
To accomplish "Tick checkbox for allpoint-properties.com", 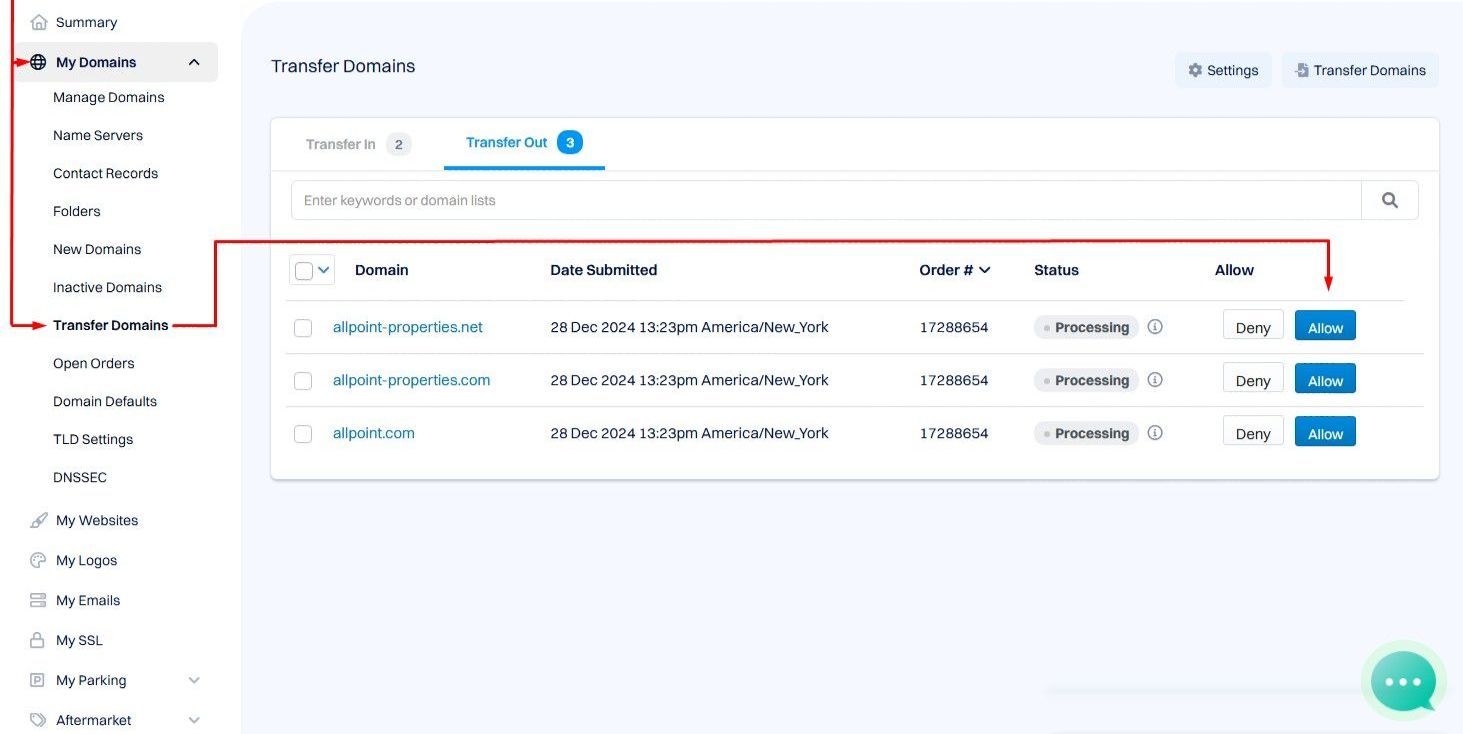I will pos(303,381).
